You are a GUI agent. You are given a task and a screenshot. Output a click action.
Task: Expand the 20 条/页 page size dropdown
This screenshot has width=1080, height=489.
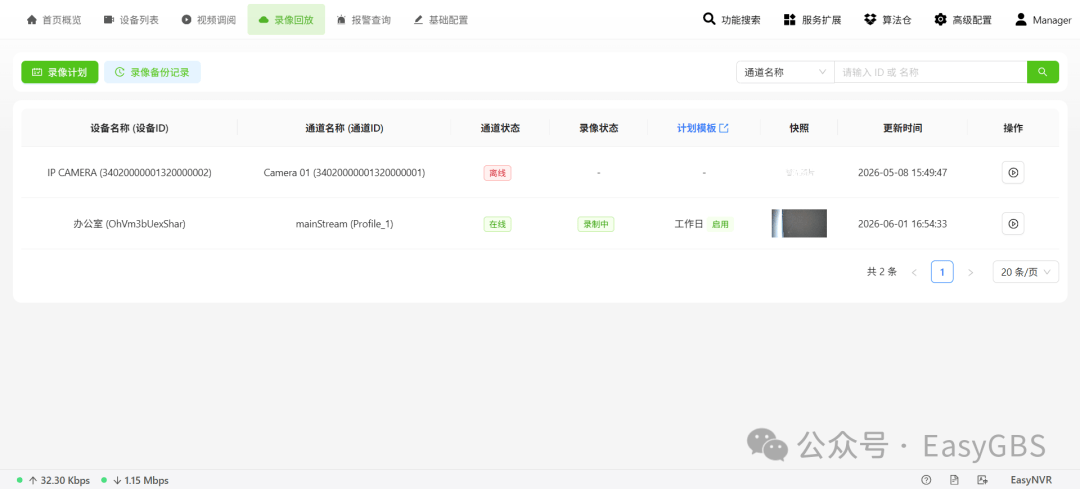click(x=1026, y=272)
